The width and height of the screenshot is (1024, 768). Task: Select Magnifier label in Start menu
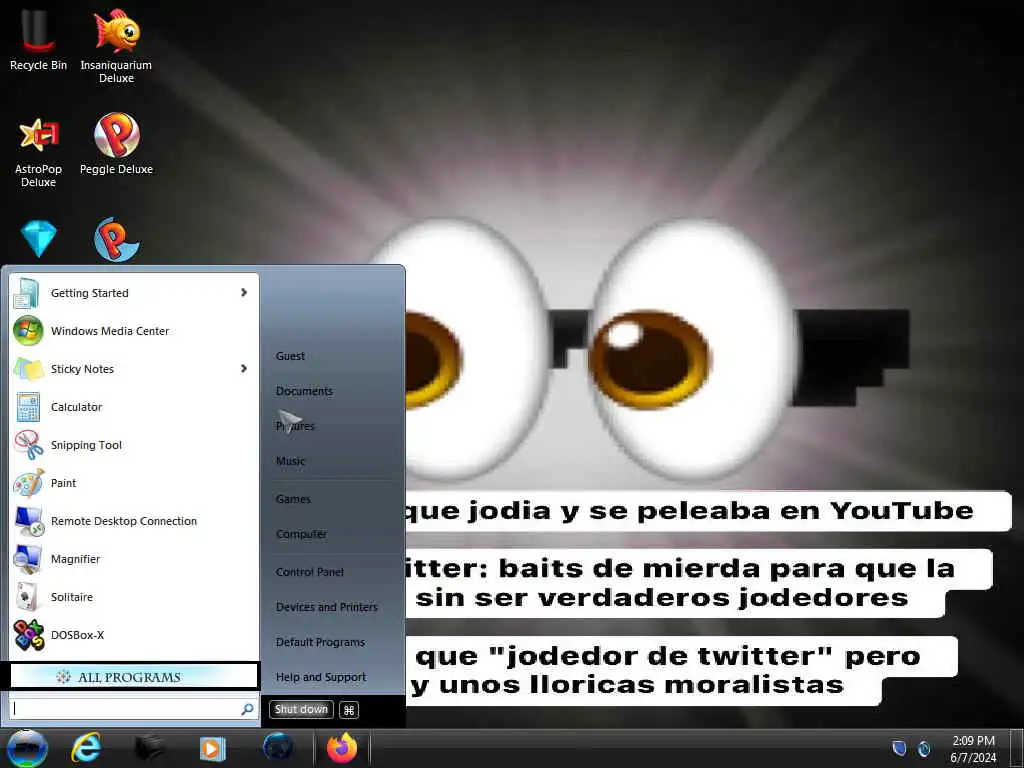75,559
